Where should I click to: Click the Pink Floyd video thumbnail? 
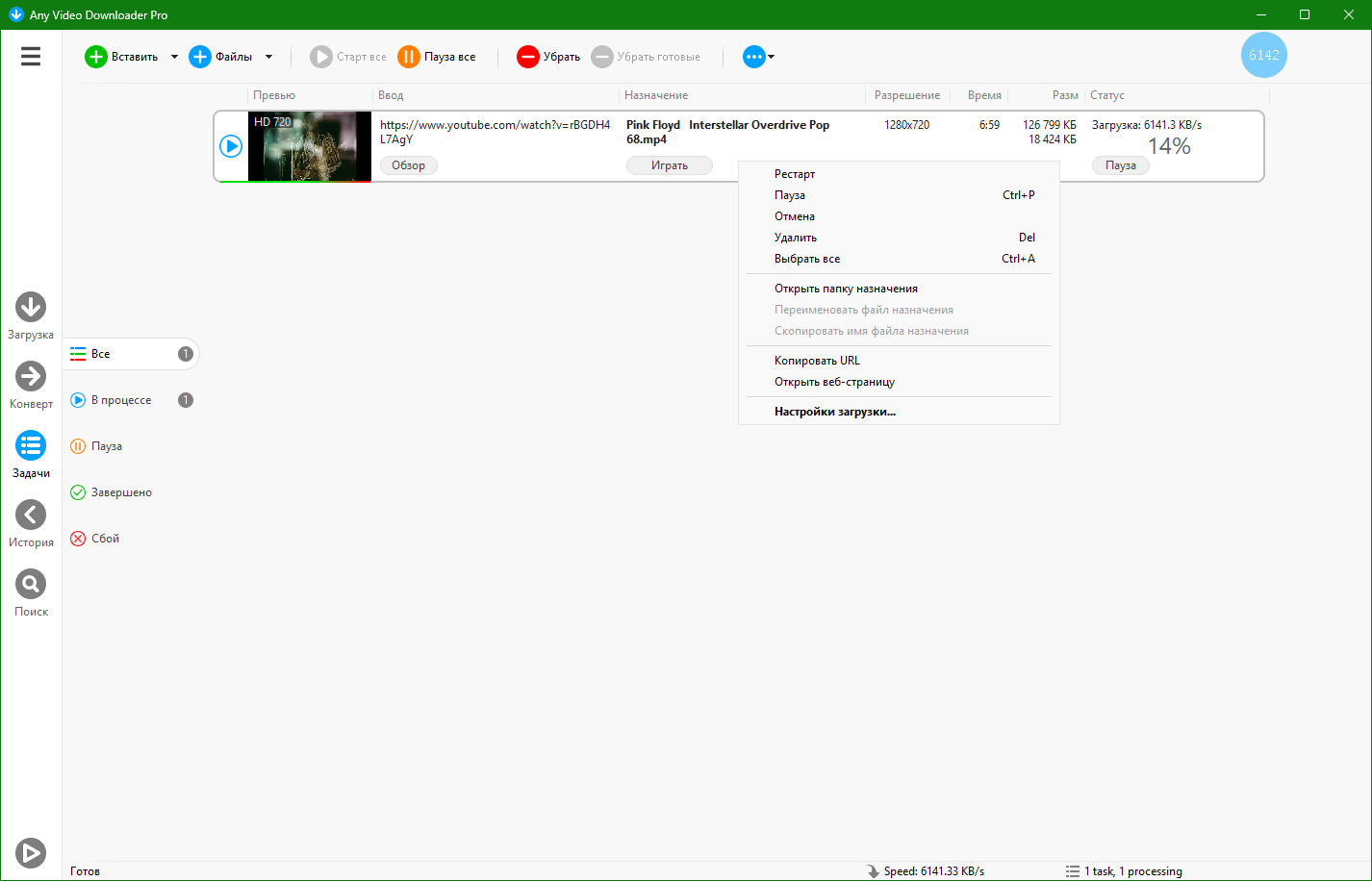point(309,146)
